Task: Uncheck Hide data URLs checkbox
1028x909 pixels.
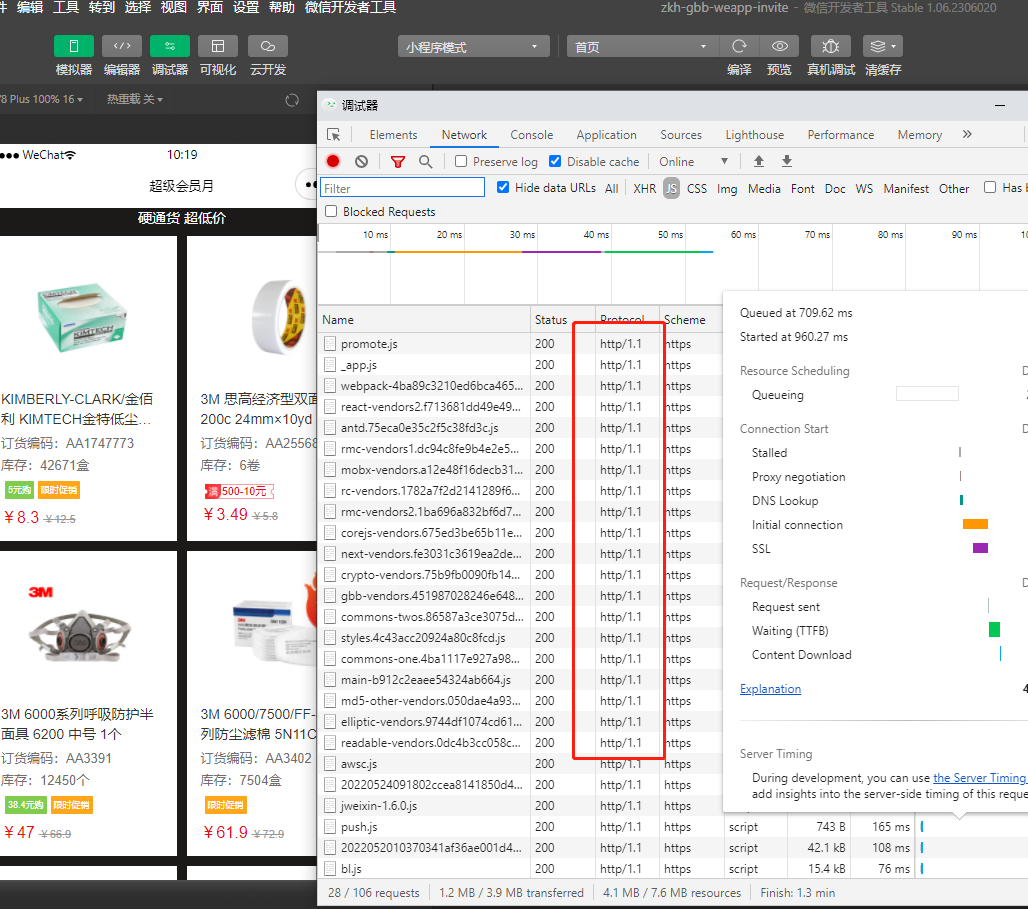Action: click(x=503, y=188)
